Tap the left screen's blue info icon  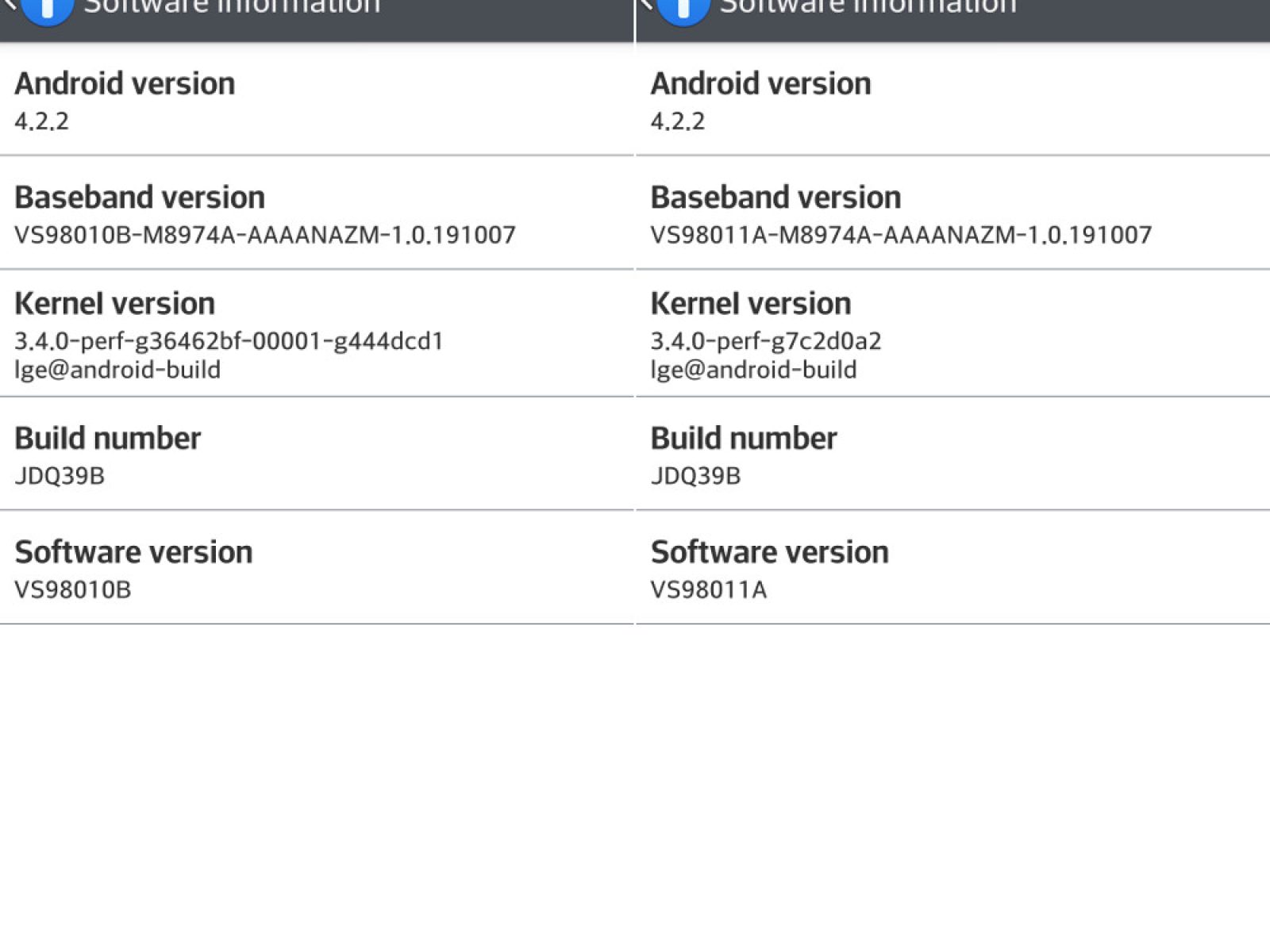click(47, 10)
